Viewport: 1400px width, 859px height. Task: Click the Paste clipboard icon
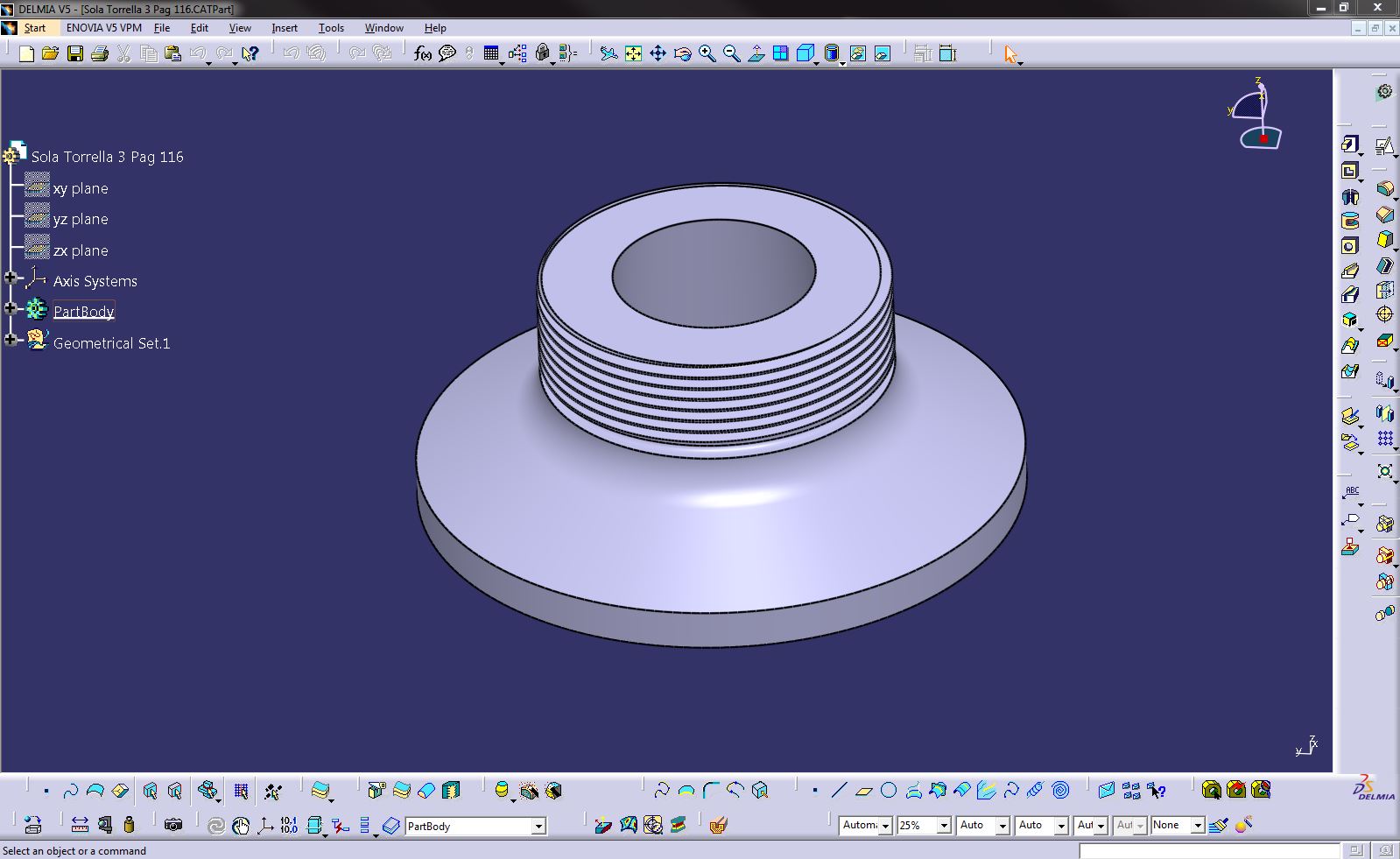pos(172,54)
